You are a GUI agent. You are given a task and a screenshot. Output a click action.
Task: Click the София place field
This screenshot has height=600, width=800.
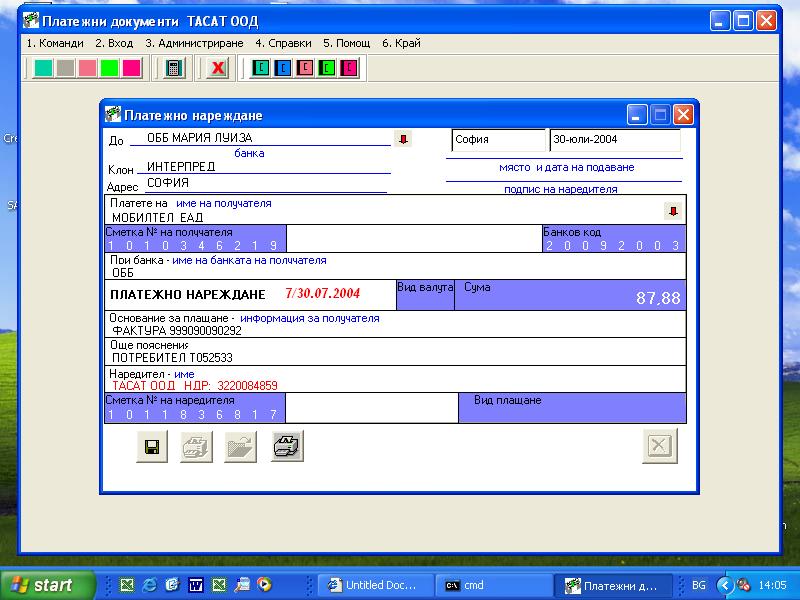tap(498, 140)
